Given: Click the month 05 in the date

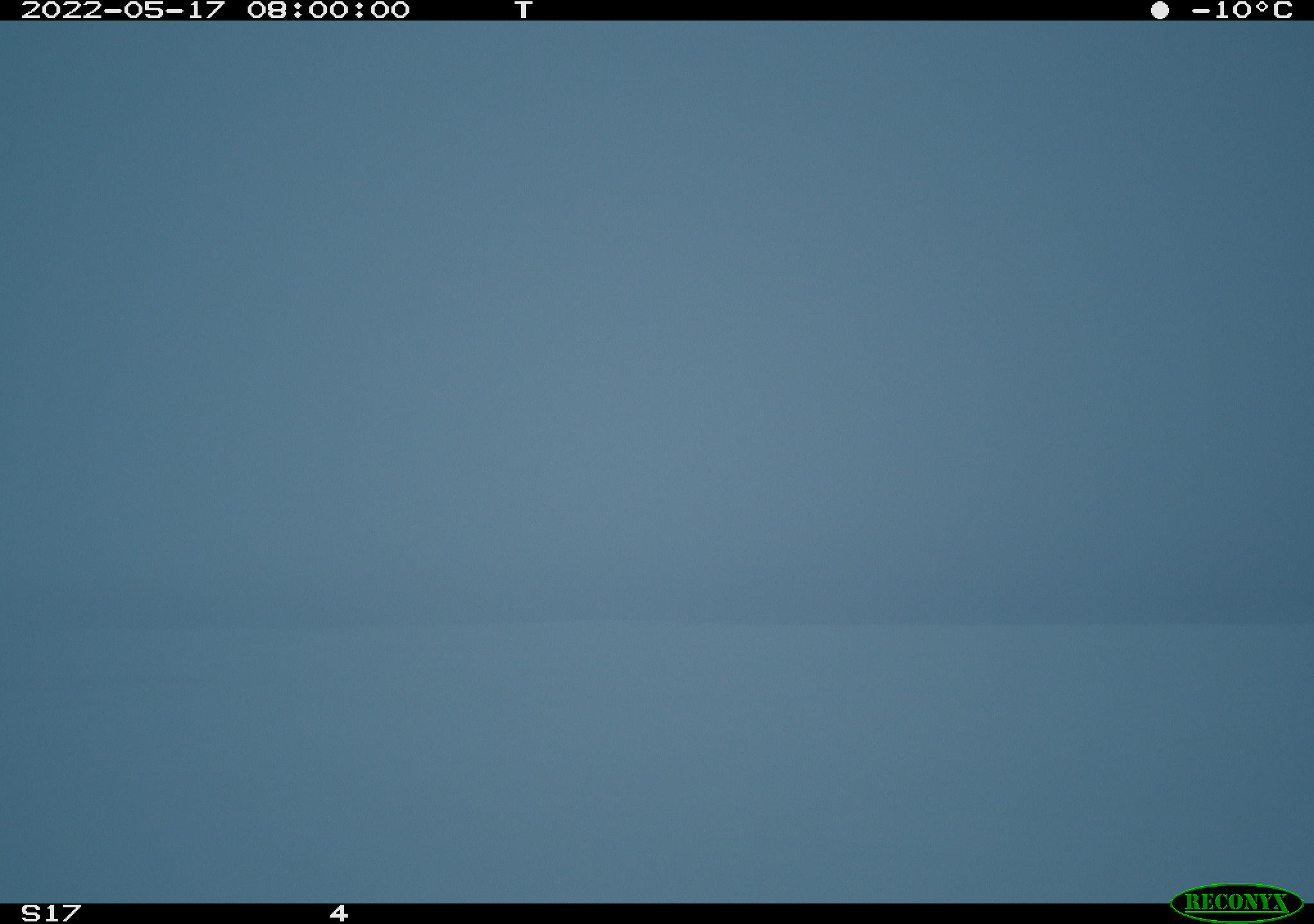Looking at the screenshot, I should click(x=144, y=10).
